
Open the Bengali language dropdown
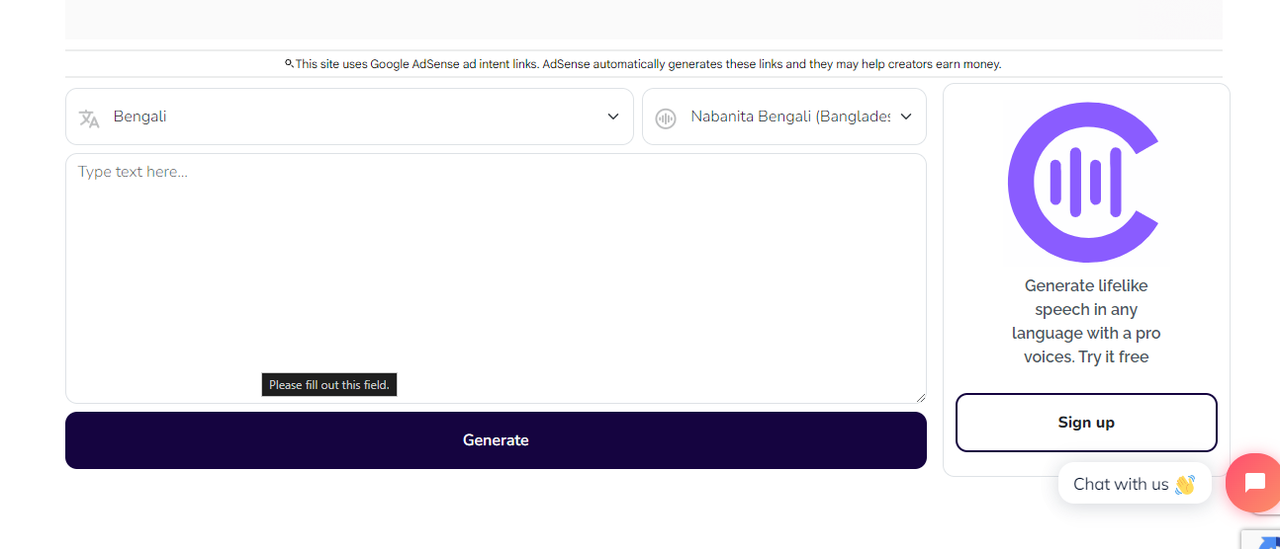pos(349,117)
